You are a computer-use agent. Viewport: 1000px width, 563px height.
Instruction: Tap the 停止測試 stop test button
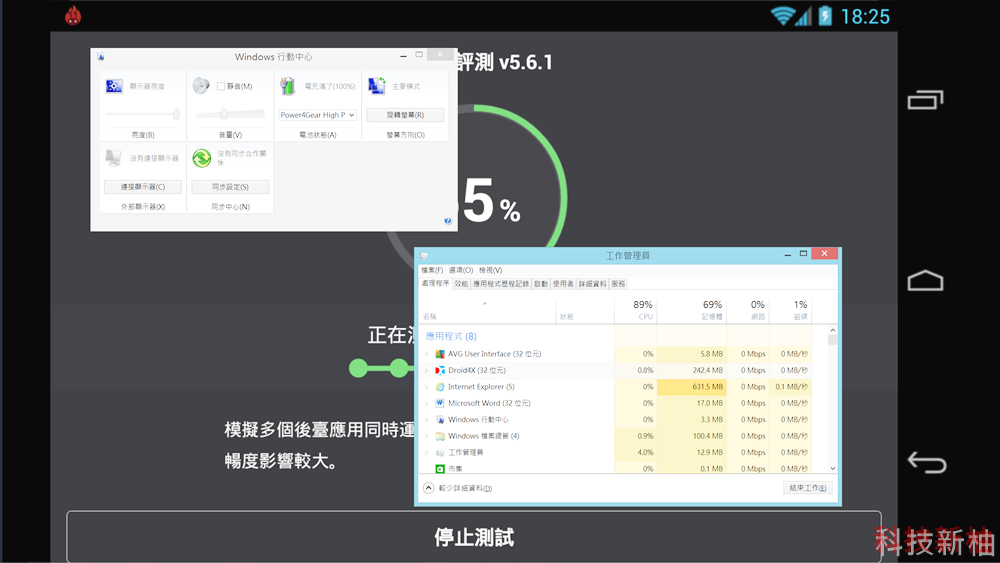pyautogui.click(x=474, y=537)
